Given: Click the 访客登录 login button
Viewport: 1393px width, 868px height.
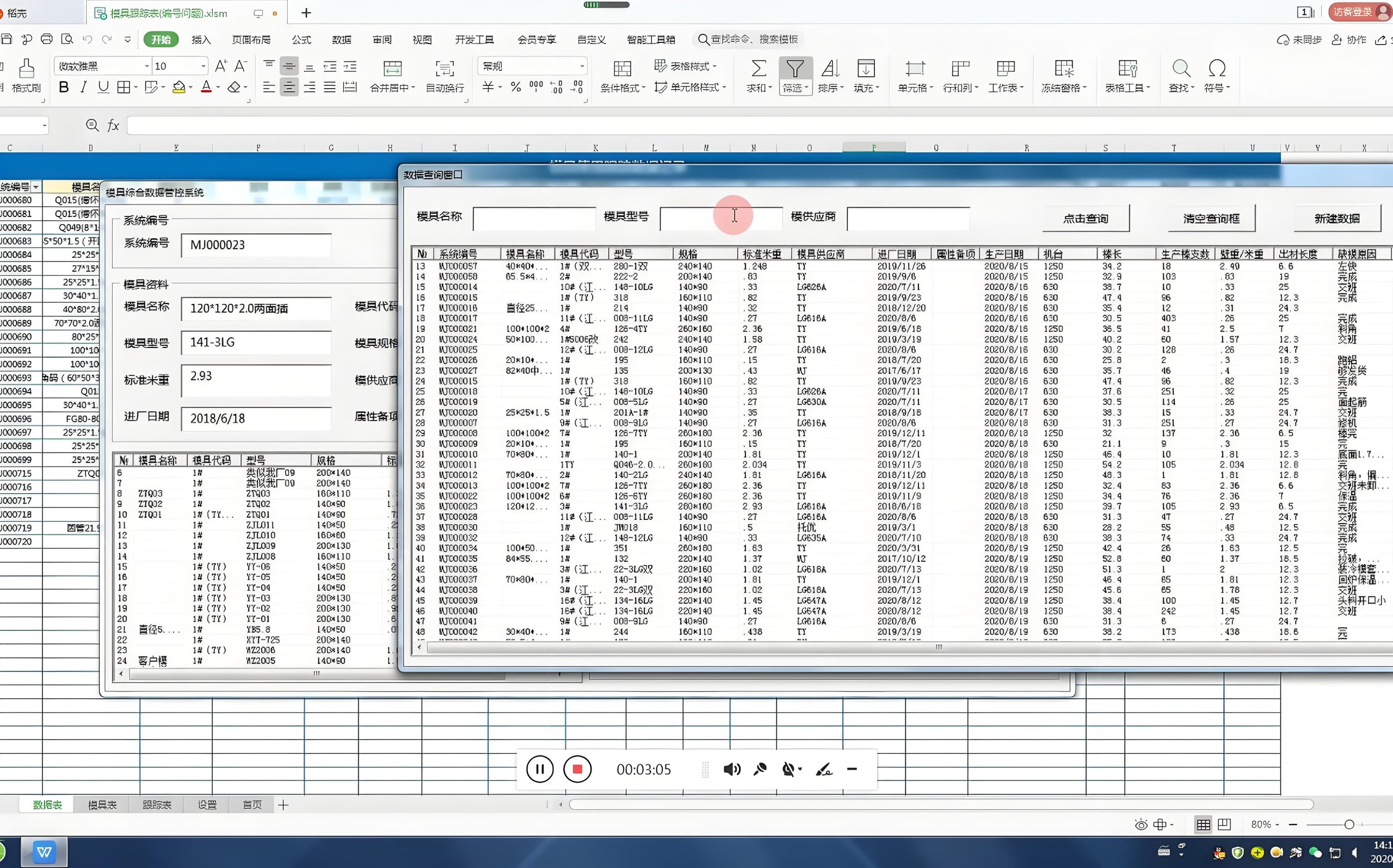Looking at the screenshot, I should pyautogui.click(x=1359, y=11).
